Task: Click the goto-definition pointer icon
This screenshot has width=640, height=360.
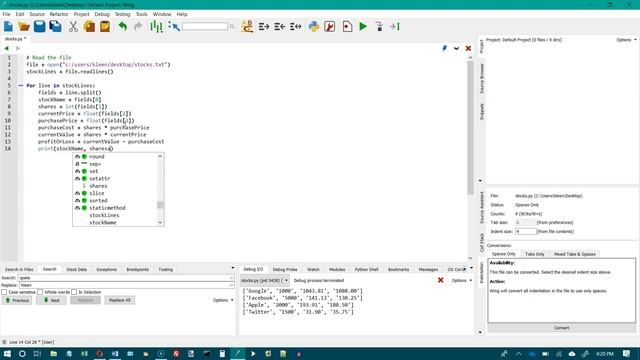Action: click(174, 27)
